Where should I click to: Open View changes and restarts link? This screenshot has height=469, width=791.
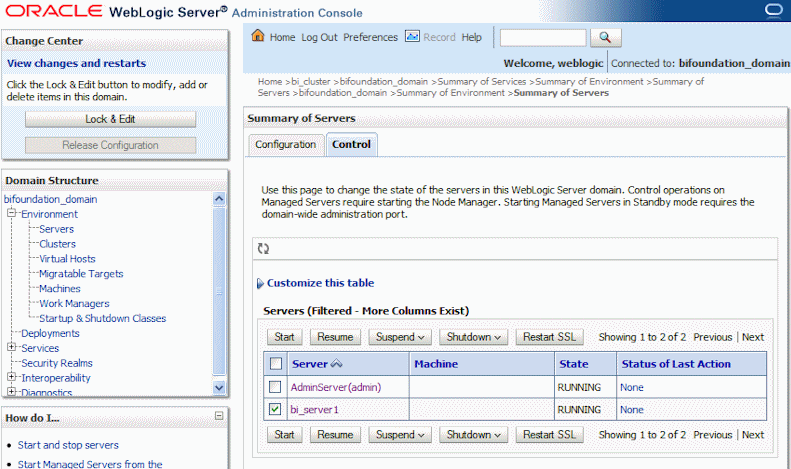(76, 64)
